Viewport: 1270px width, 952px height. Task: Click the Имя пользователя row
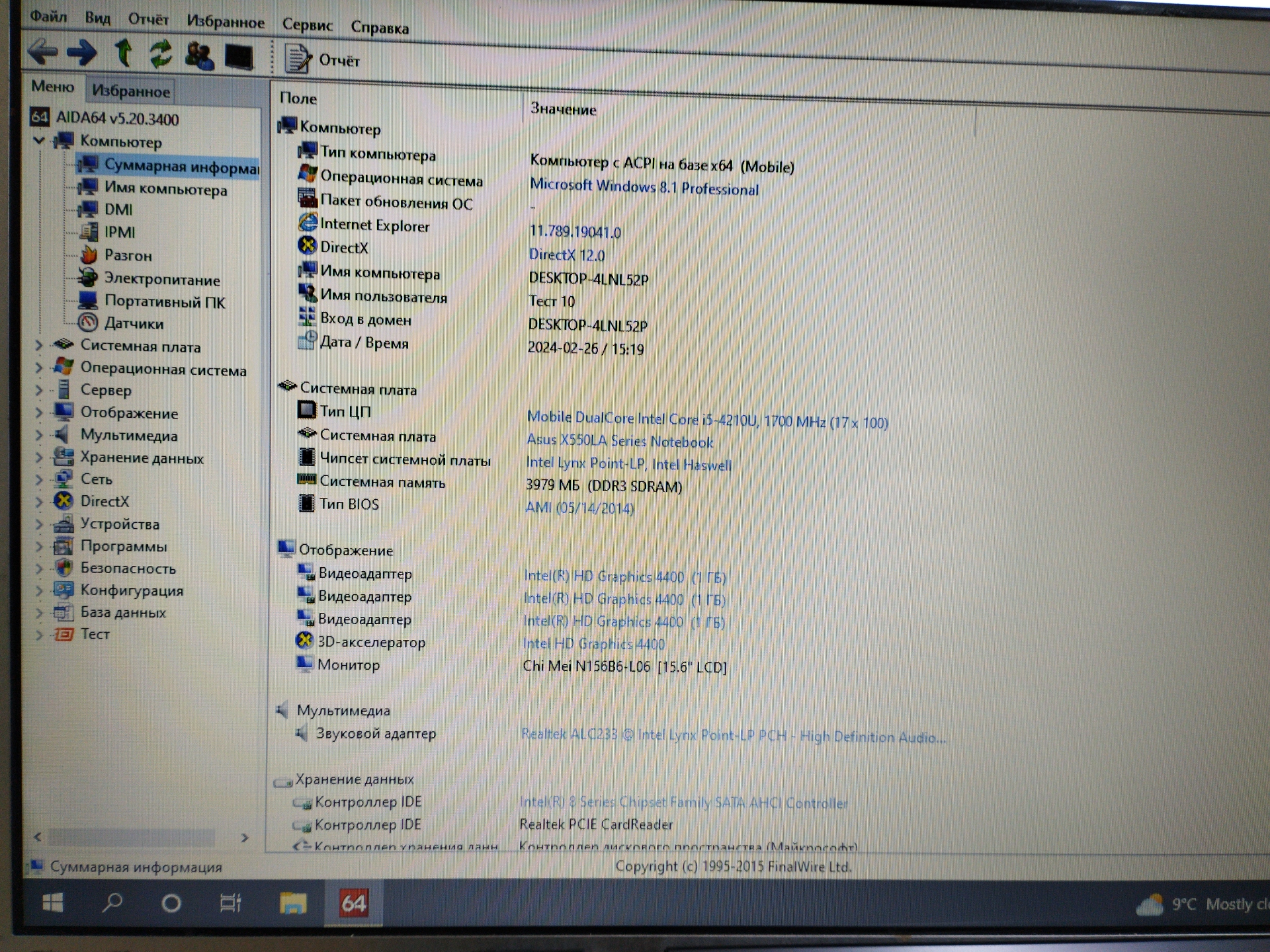[437, 299]
